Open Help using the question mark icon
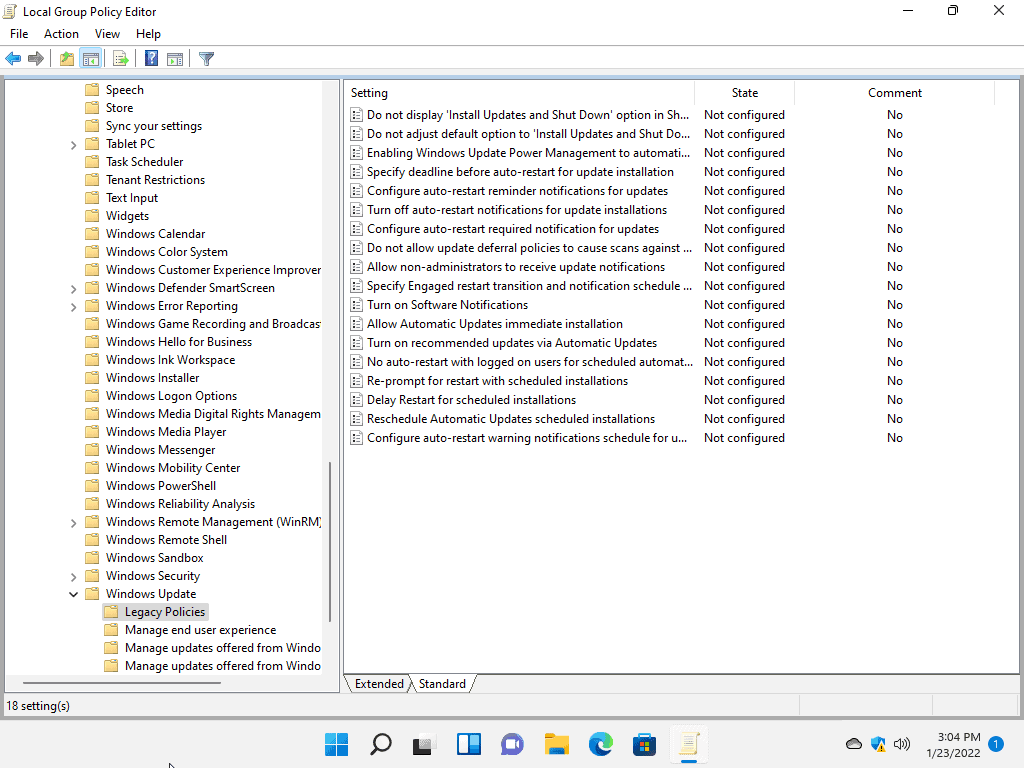Viewport: 1024px width, 768px height. (x=150, y=58)
